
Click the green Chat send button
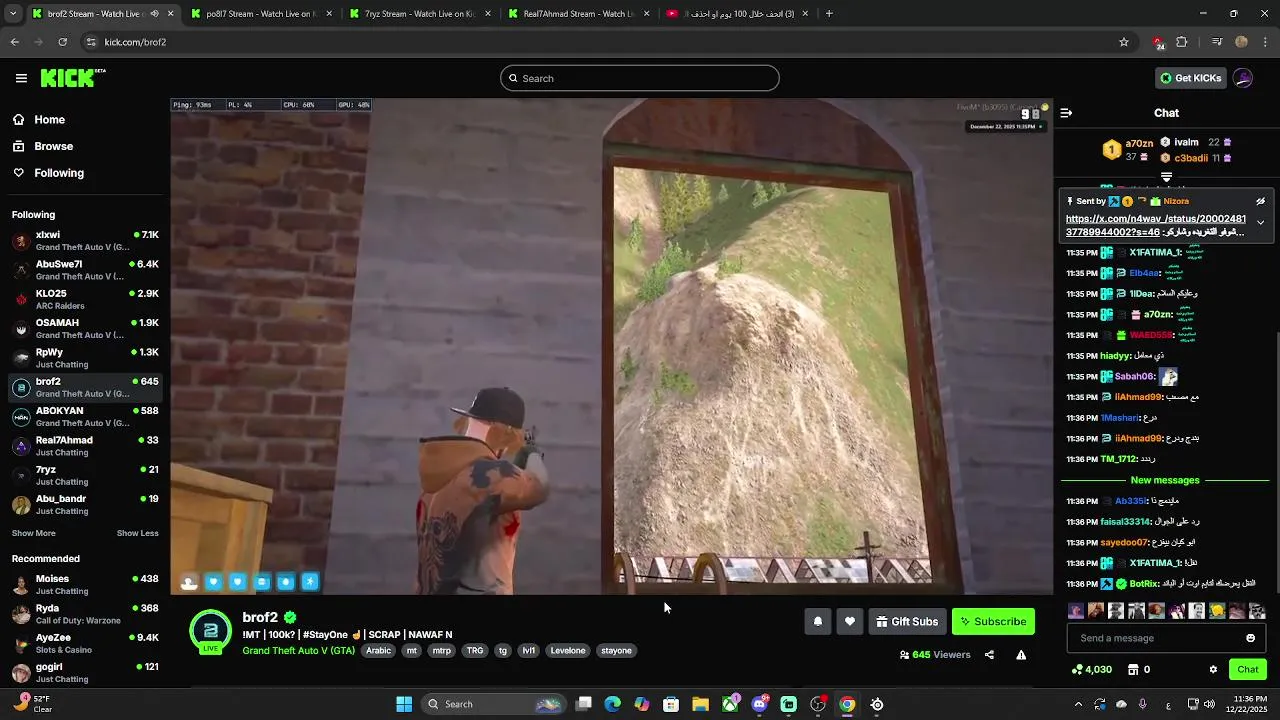tap(1248, 669)
